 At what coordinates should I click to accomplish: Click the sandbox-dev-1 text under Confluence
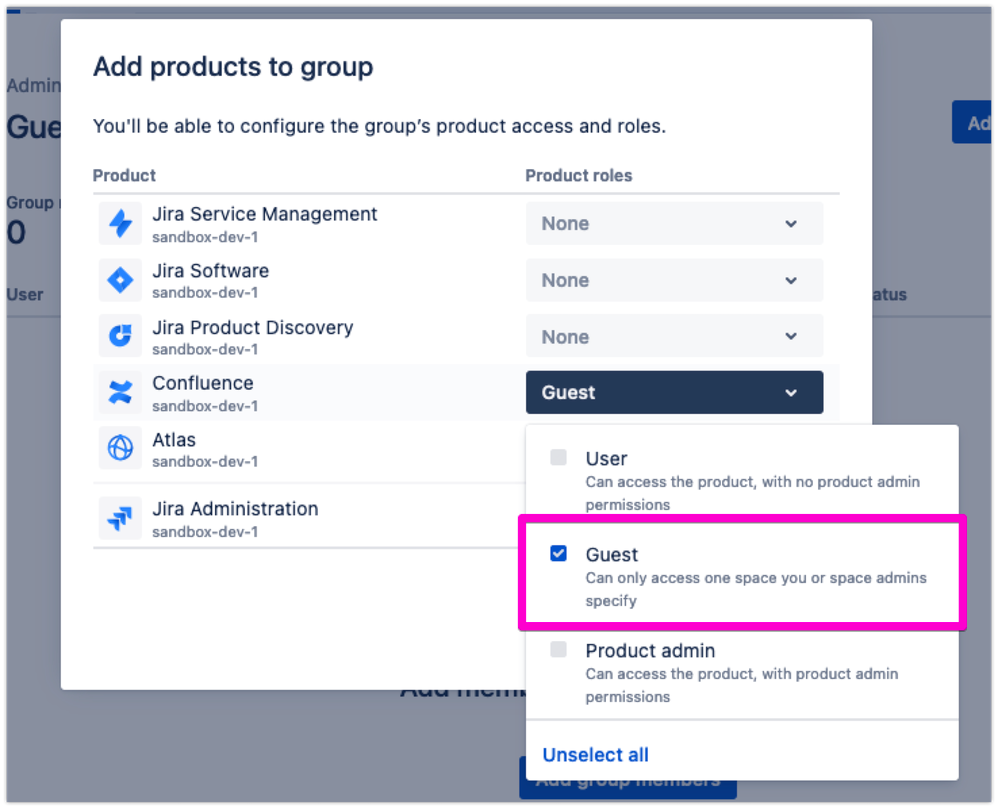coord(205,406)
